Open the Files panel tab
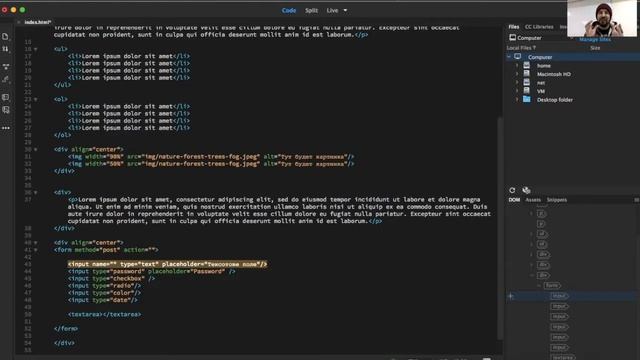Image resolution: width=640 pixels, height=360 pixels. point(514,27)
